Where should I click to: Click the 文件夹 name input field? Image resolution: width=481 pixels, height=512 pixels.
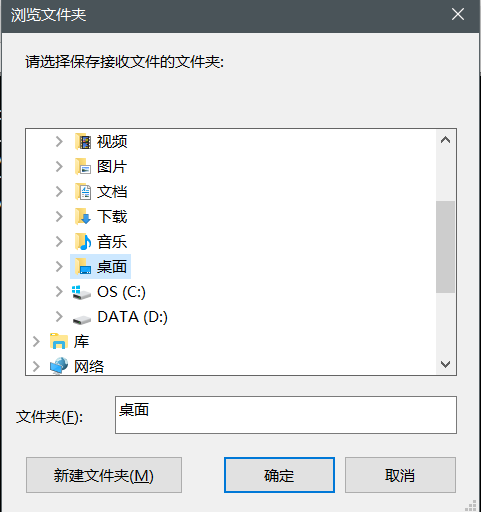click(x=286, y=415)
